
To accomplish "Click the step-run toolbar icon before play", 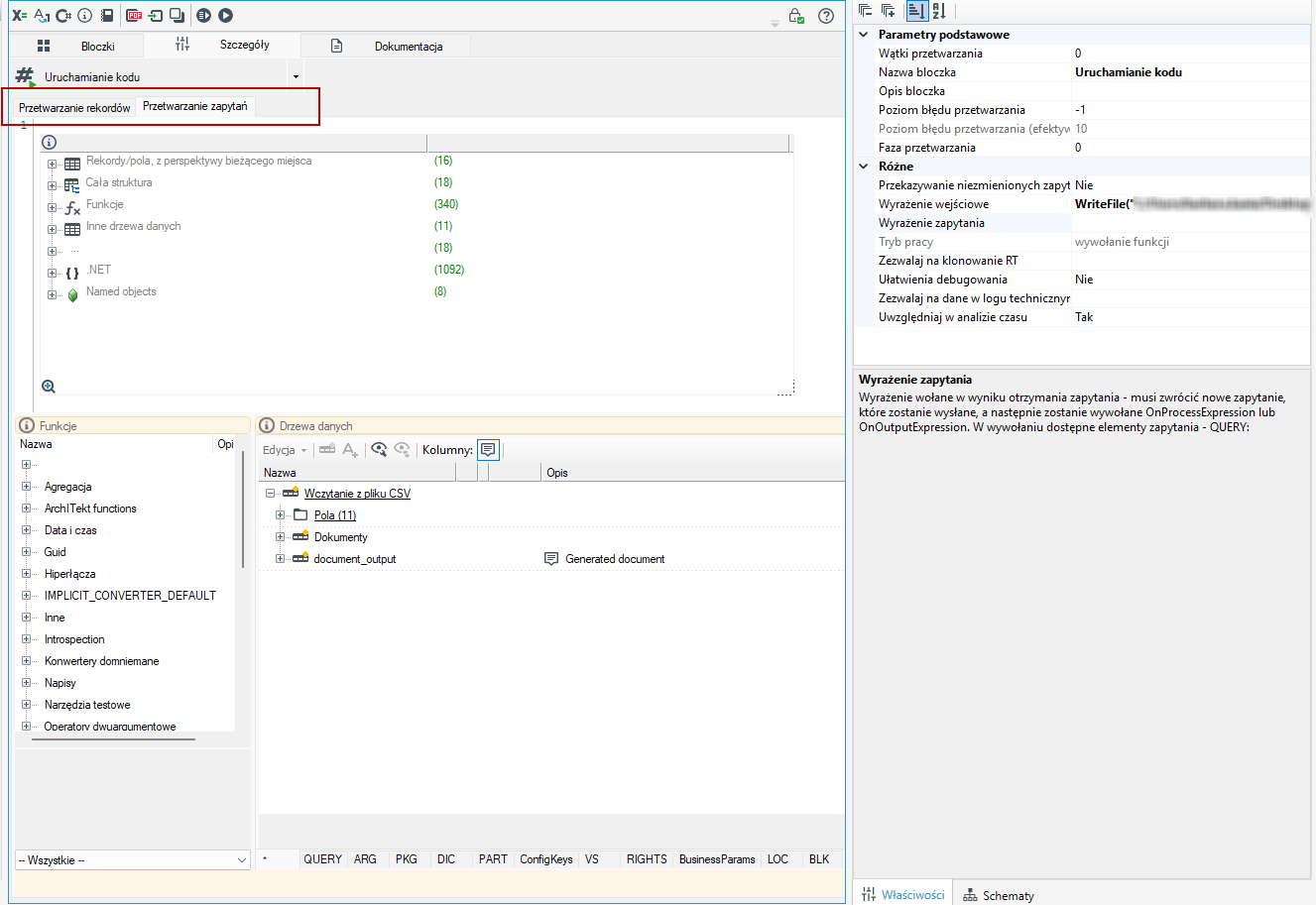I will (203, 15).
